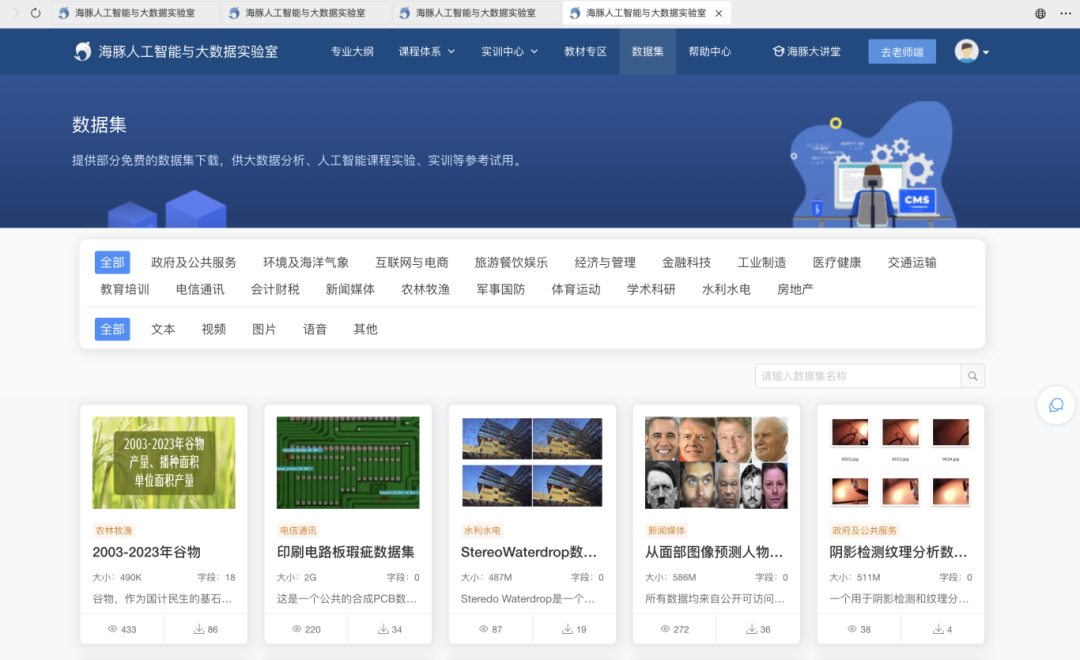Open the floating chat support icon

coord(1056,404)
